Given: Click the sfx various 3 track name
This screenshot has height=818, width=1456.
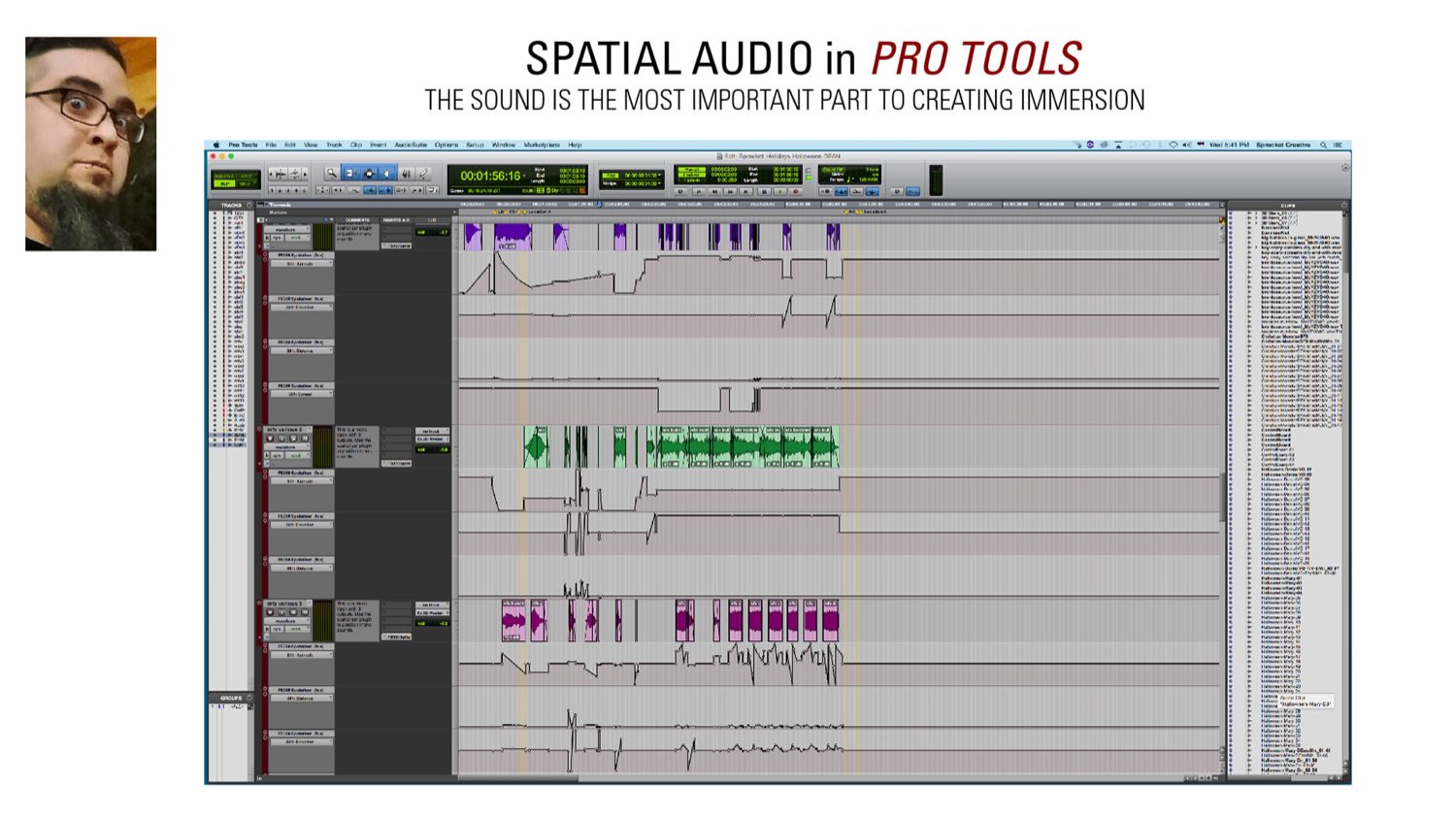Looking at the screenshot, I should [284, 604].
